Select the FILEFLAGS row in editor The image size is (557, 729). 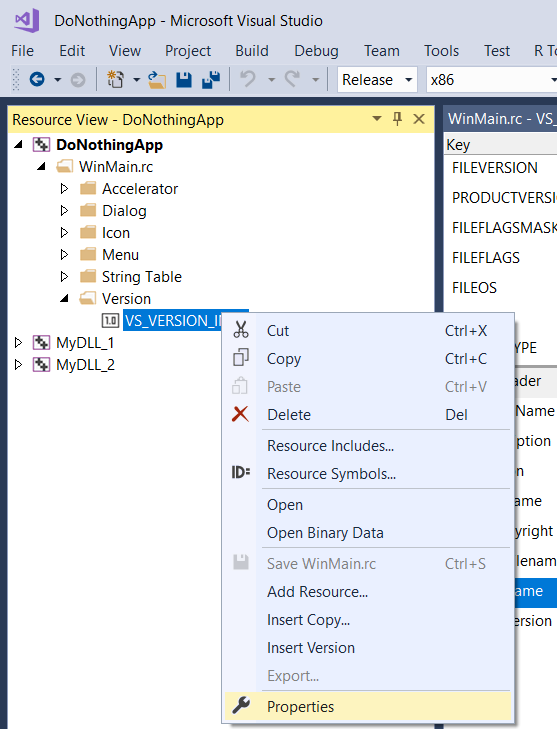coord(501,257)
